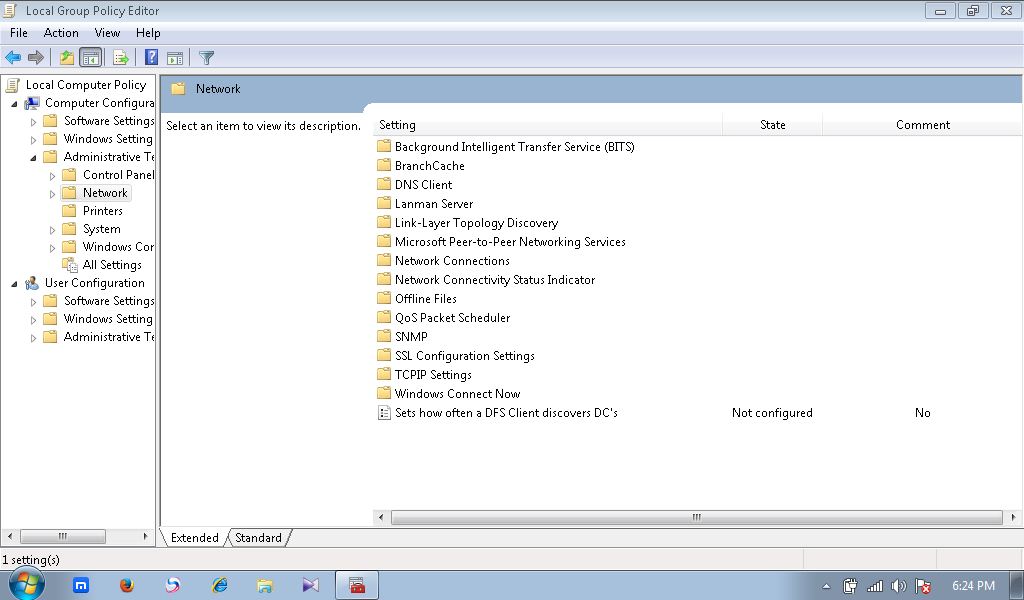Open Link-Layer Topology Discovery folder
Screen dimensions: 1024x600
pos(476,223)
